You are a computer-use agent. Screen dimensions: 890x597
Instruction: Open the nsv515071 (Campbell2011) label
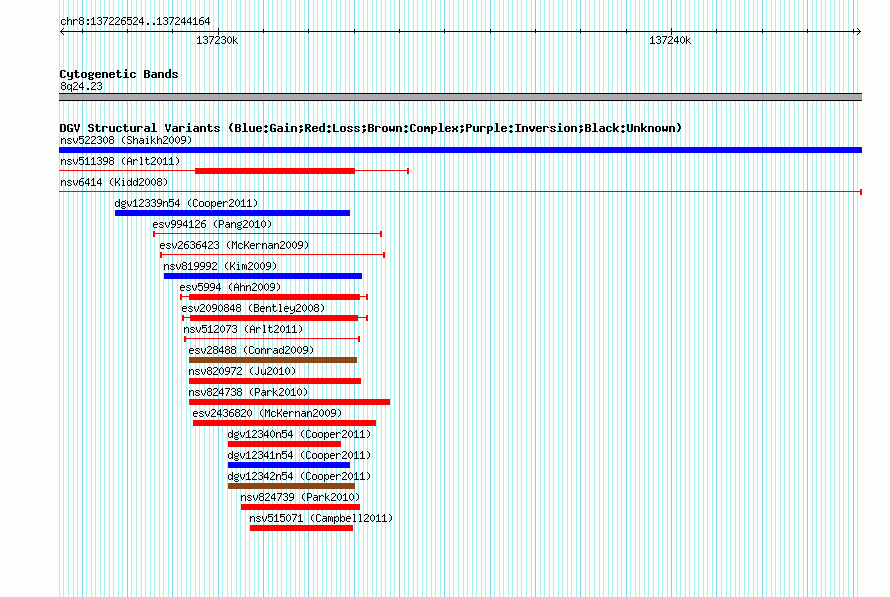[321, 518]
